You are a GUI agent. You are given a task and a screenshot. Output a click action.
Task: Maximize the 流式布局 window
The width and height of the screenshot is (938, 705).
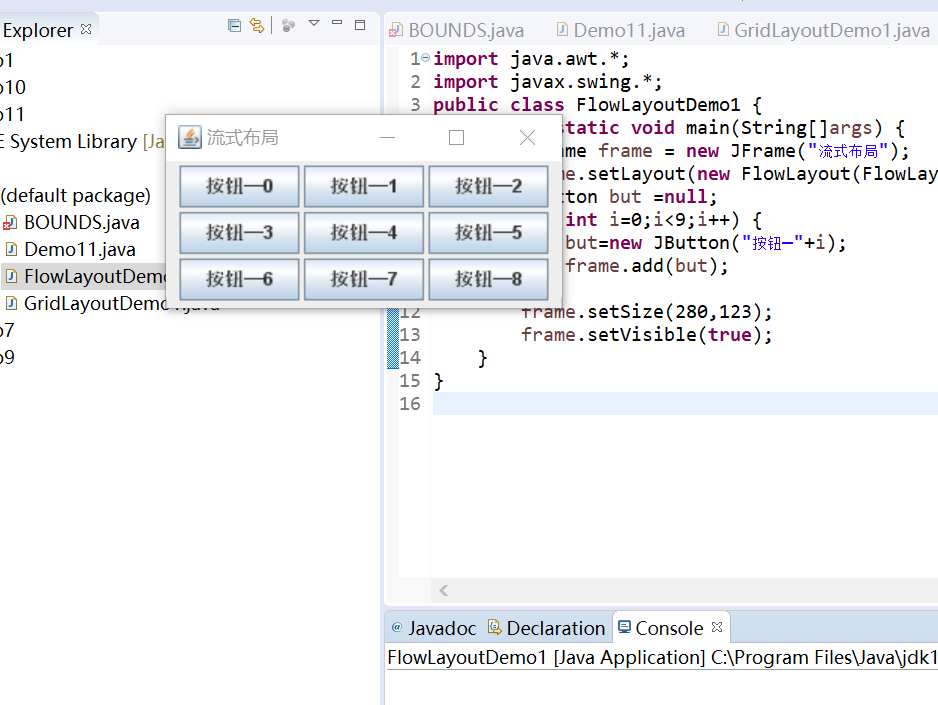pos(457,138)
